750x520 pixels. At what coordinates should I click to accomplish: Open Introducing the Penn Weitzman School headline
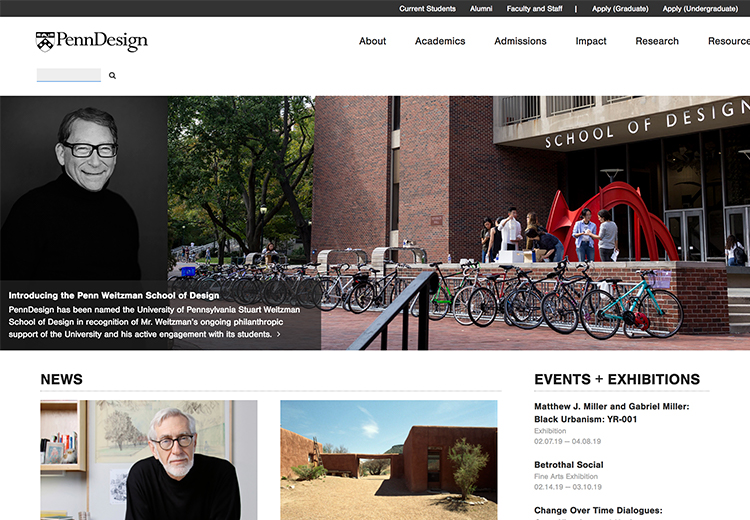tap(114, 295)
